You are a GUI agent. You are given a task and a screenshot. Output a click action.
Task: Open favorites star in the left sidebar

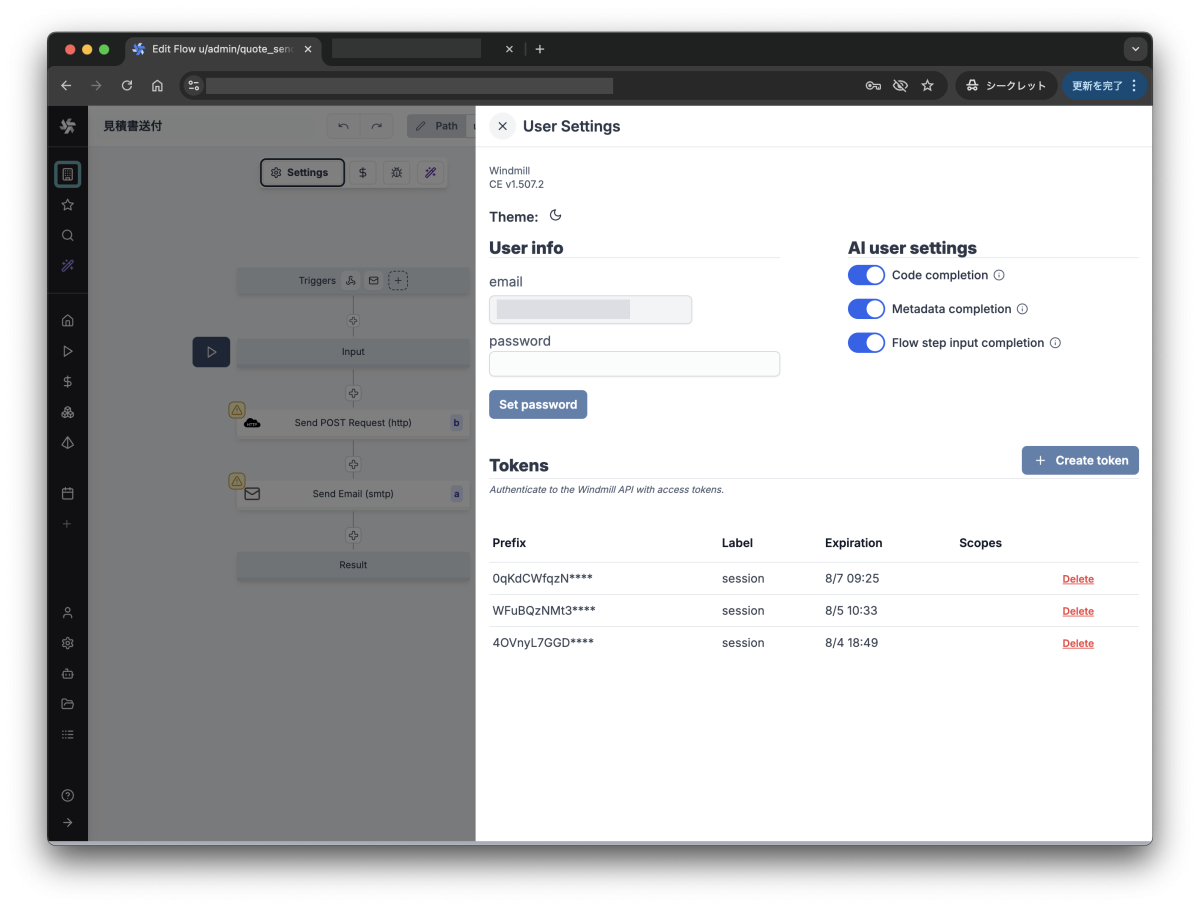point(68,205)
